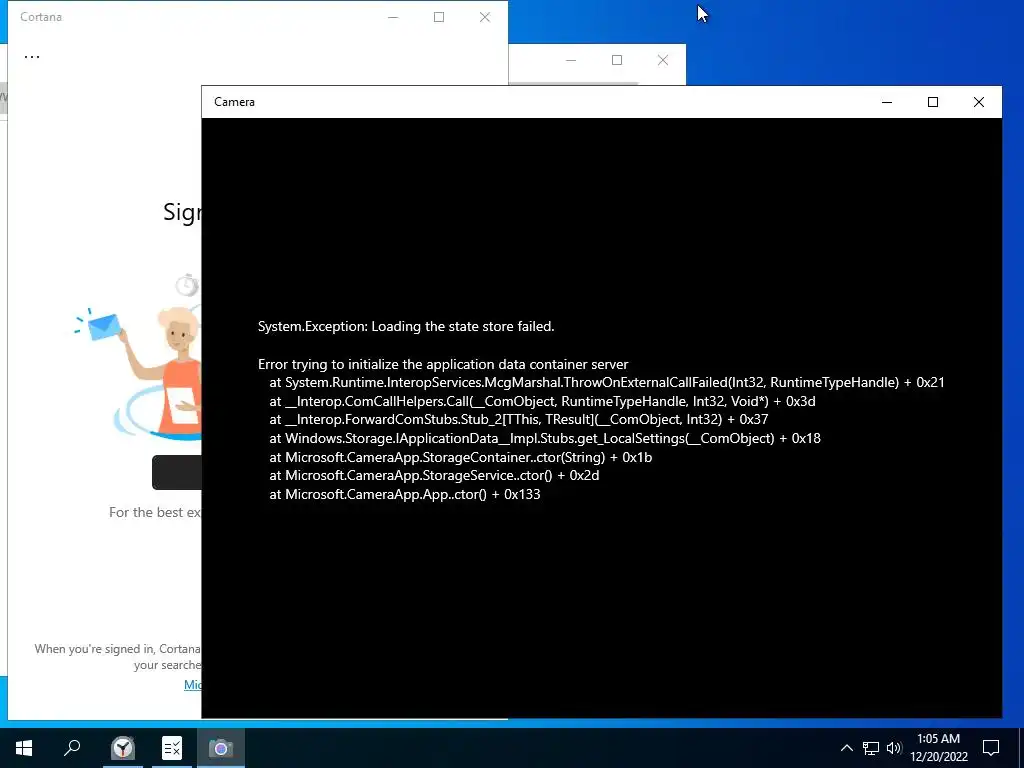The width and height of the screenshot is (1024, 768).
Task: Open the volume speaker tray icon
Action: 894,748
